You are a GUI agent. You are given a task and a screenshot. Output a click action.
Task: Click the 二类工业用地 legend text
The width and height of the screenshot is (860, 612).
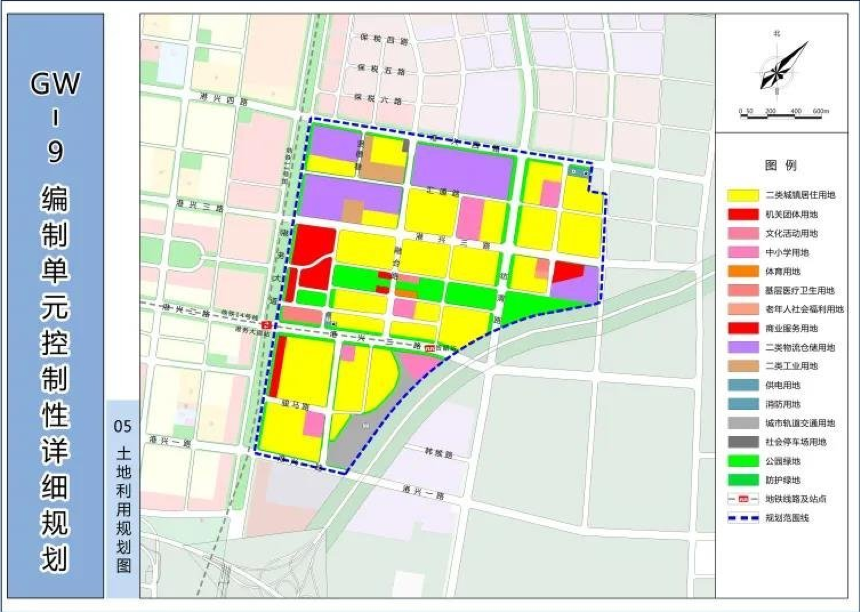pos(791,366)
